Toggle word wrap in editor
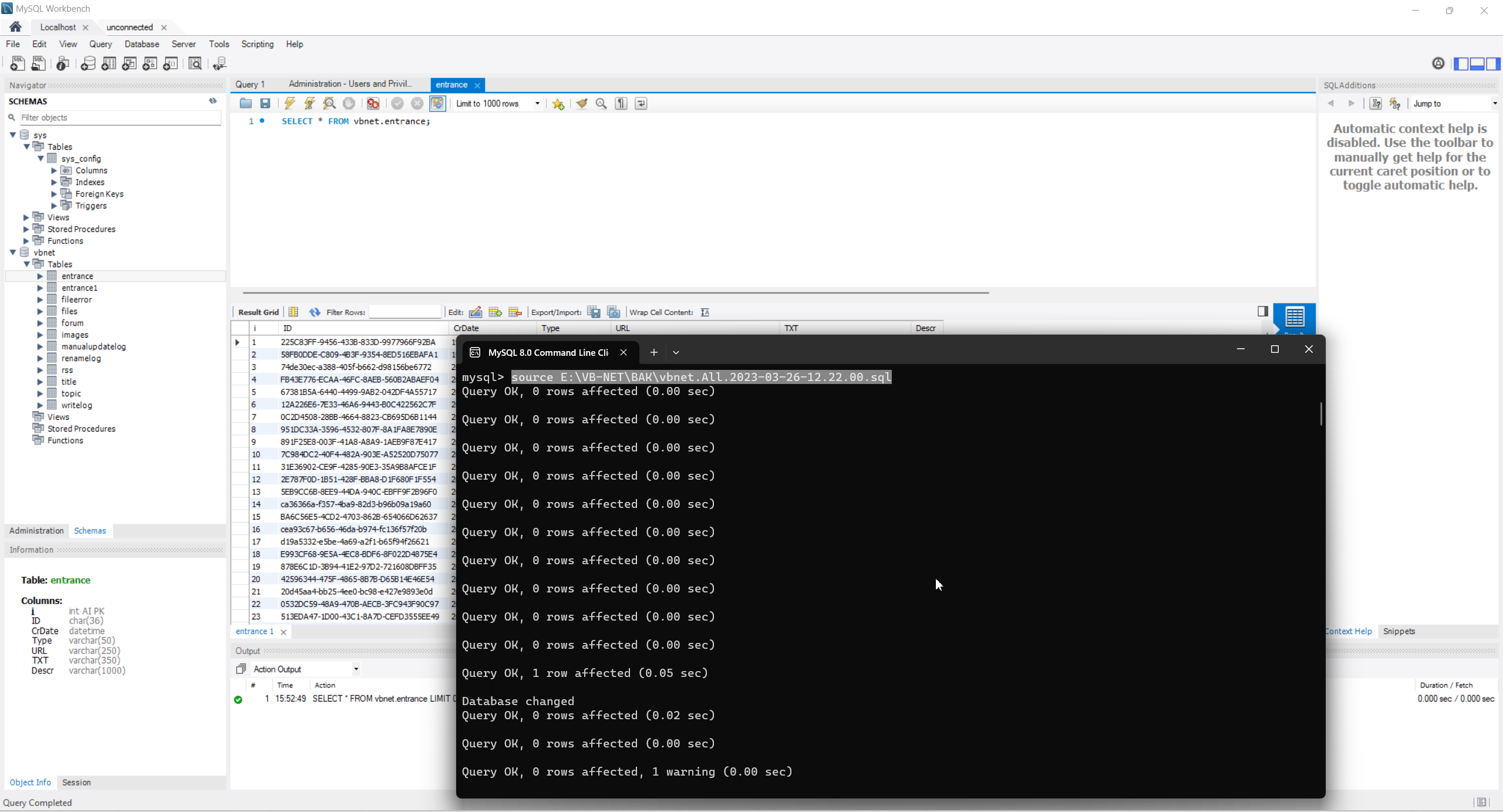This screenshot has height=812, width=1503. [641, 103]
